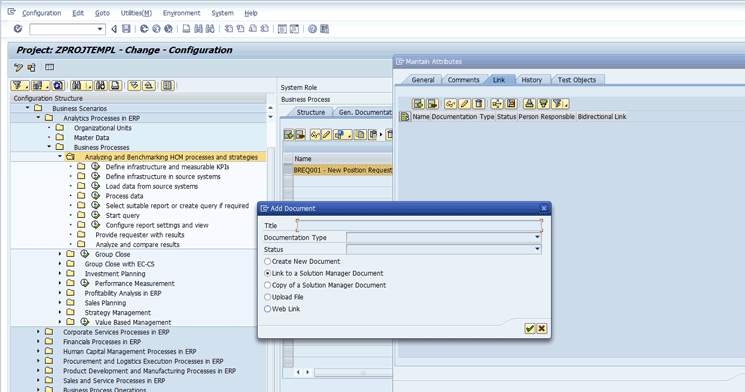Open the Goto menu
The image size is (745, 392).
[x=102, y=13]
